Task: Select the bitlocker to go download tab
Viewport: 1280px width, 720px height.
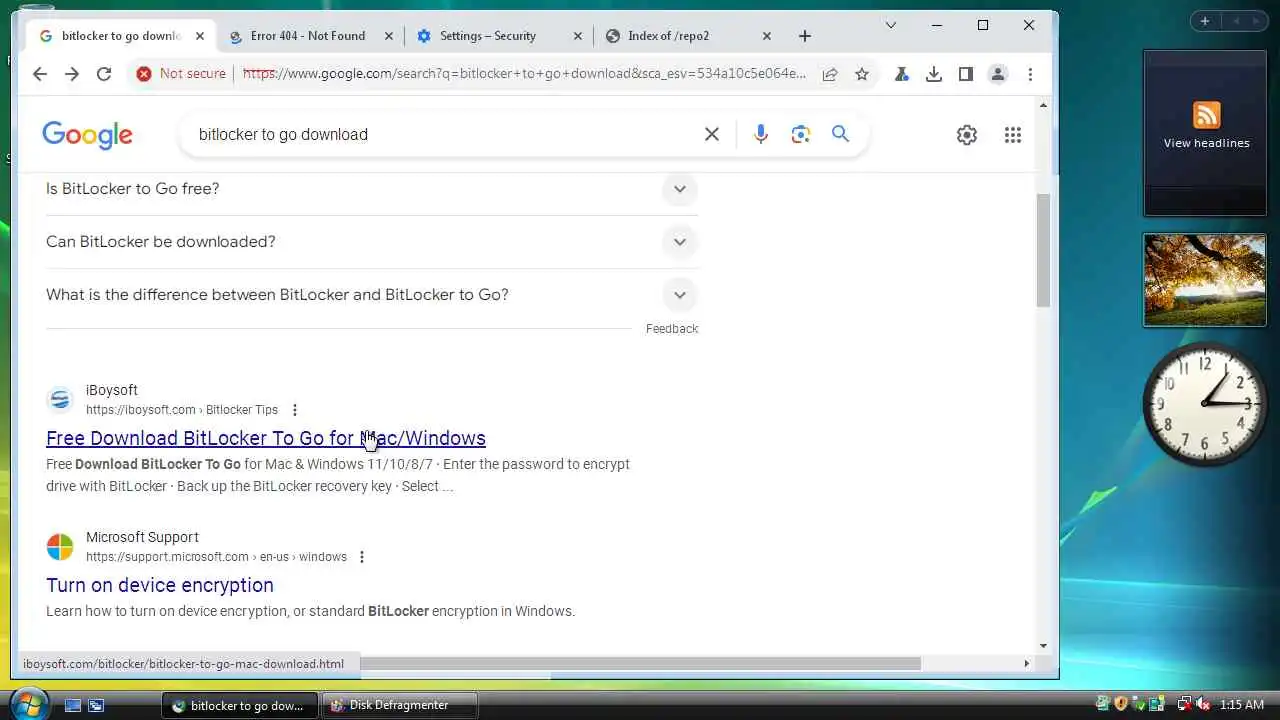Action: pyautogui.click(x=120, y=36)
